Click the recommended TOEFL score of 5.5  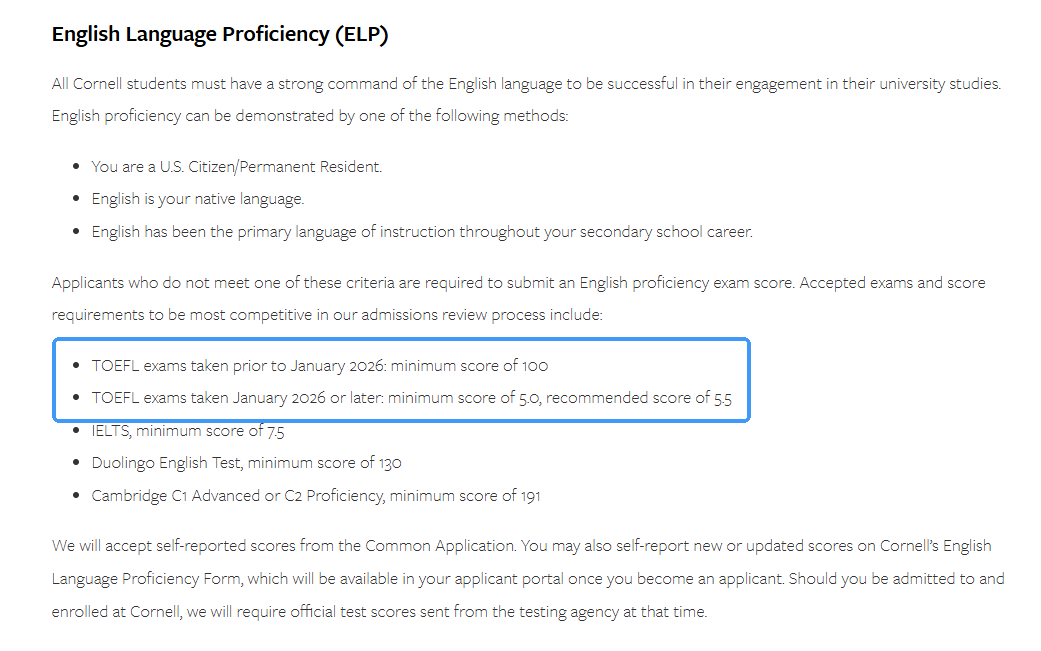pyautogui.click(x=722, y=398)
